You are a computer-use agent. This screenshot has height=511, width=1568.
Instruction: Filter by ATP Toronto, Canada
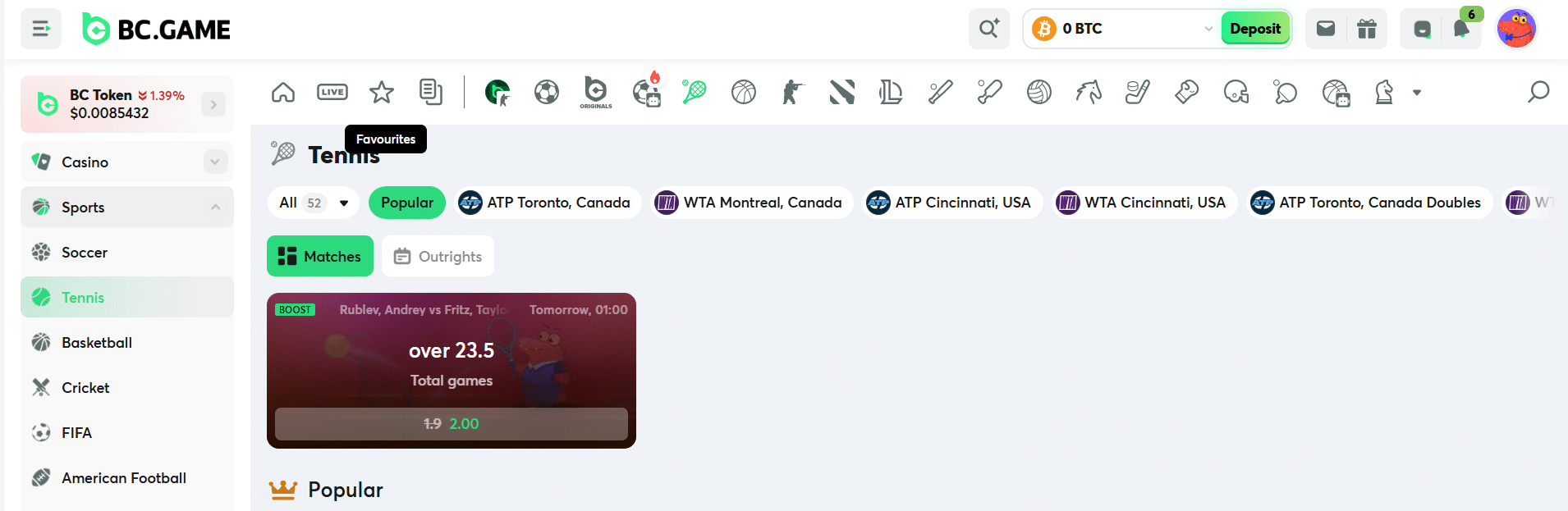tap(545, 203)
